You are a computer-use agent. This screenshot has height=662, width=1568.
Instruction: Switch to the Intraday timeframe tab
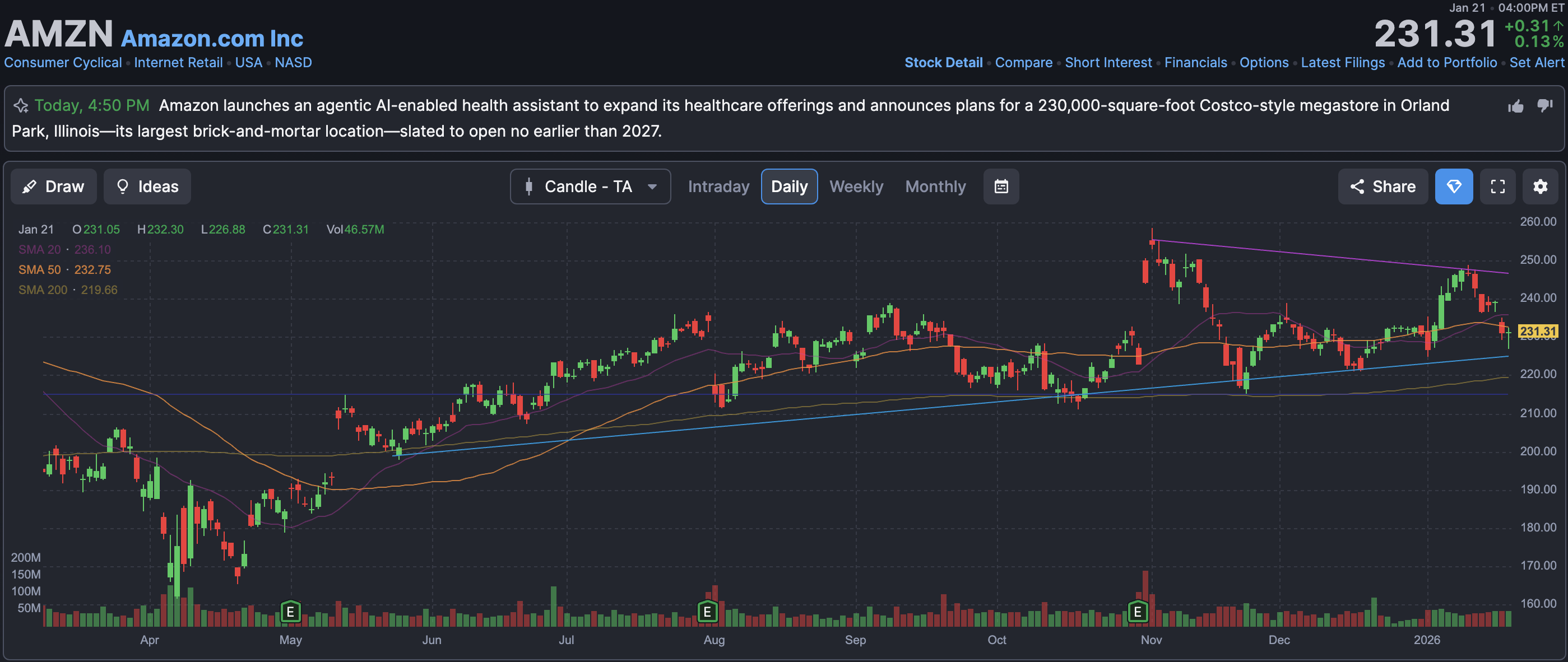point(718,186)
